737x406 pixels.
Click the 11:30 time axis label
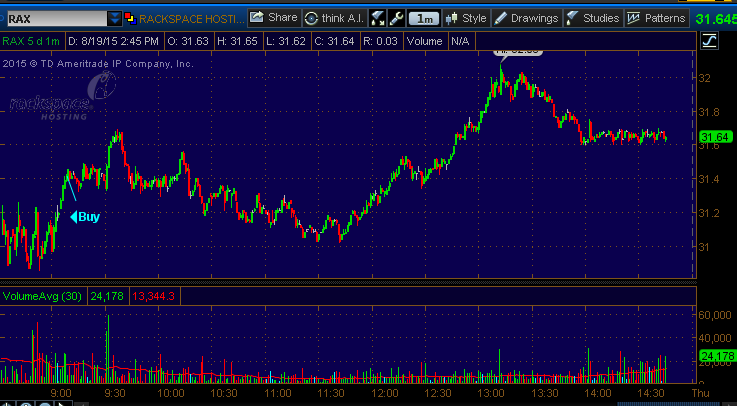coord(331,393)
